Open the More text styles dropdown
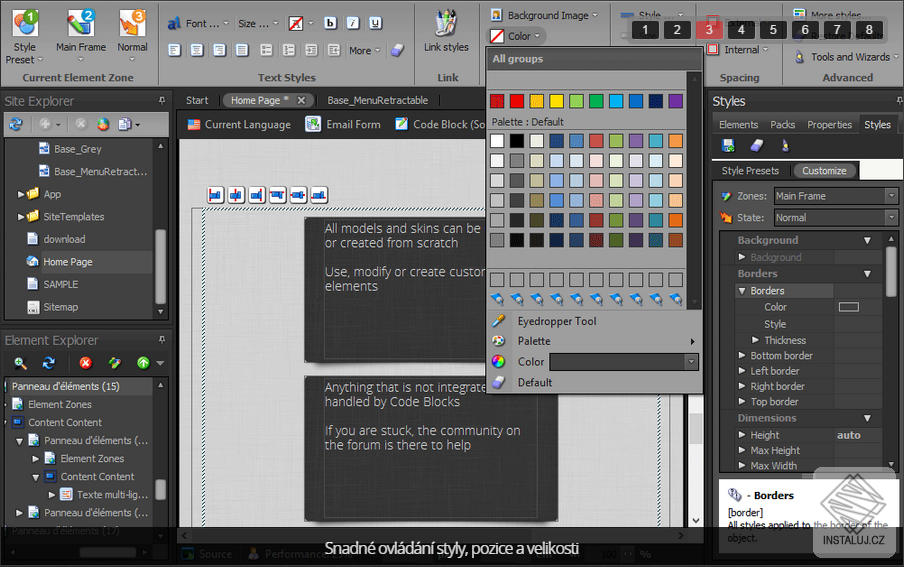 pos(364,50)
